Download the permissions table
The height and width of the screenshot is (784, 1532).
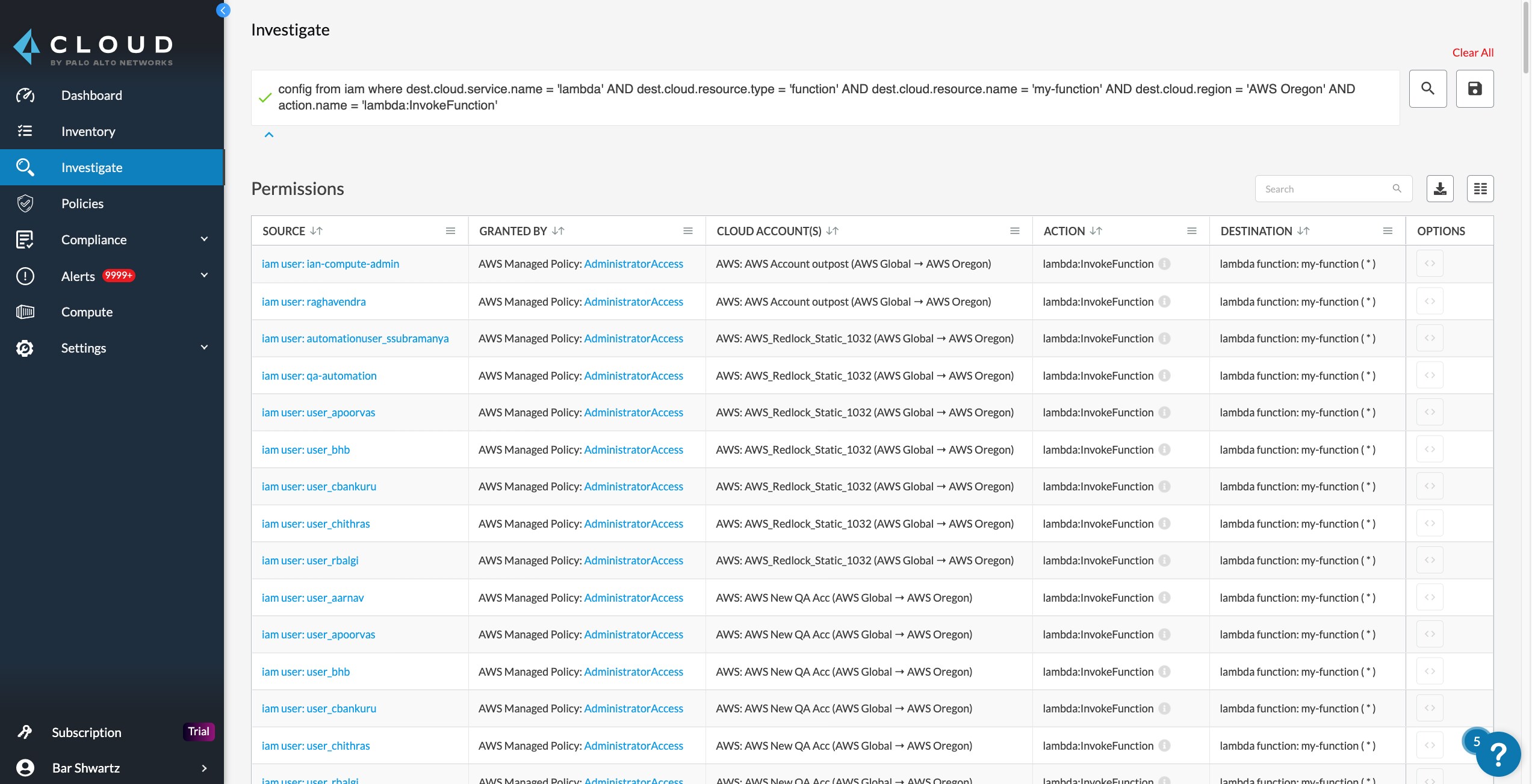[1439, 189]
